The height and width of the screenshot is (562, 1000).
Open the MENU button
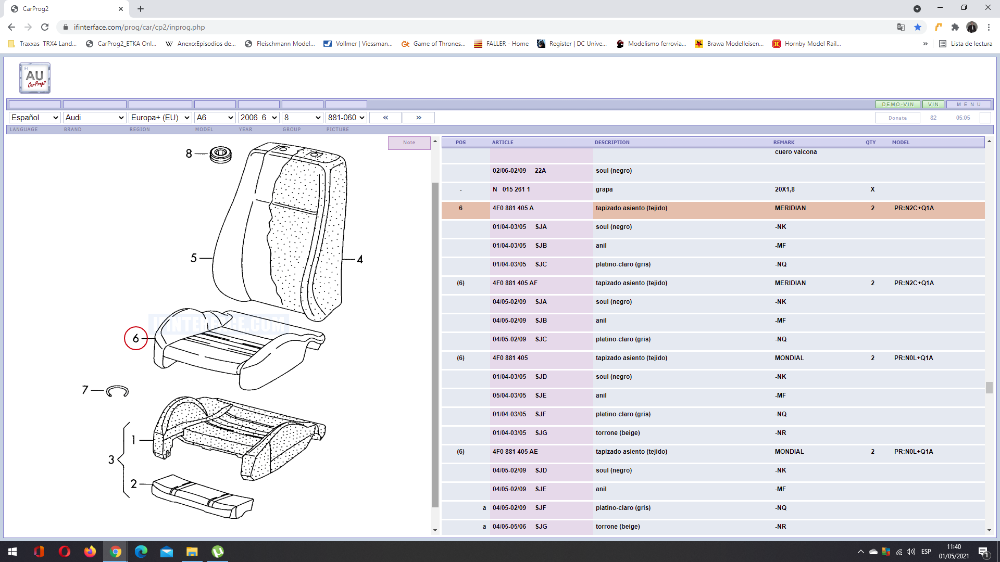coord(969,105)
